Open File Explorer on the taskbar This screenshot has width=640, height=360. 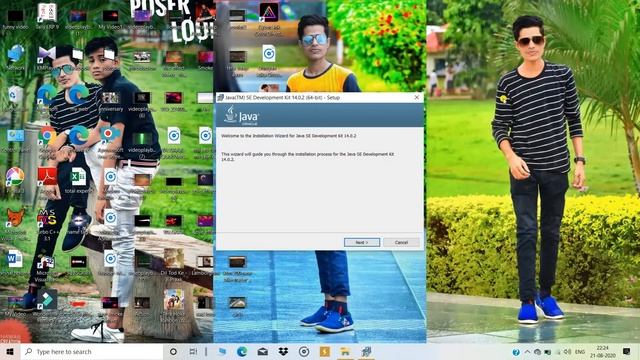point(345,351)
